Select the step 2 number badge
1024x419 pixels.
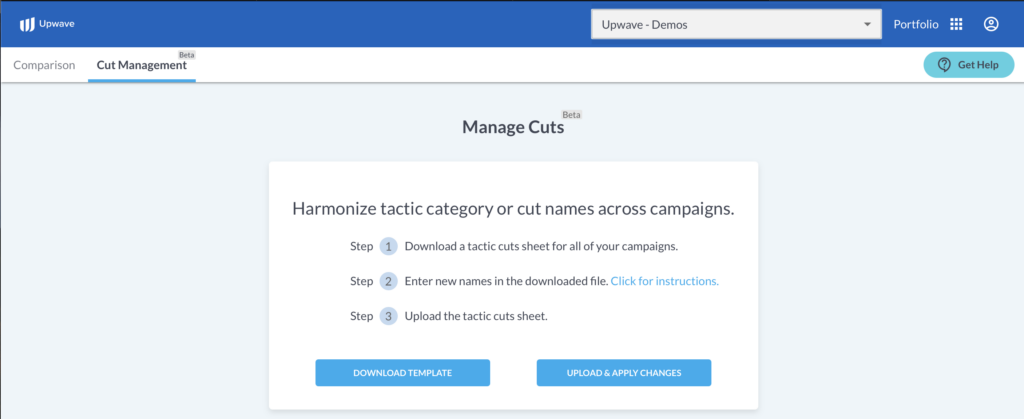click(x=389, y=281)
